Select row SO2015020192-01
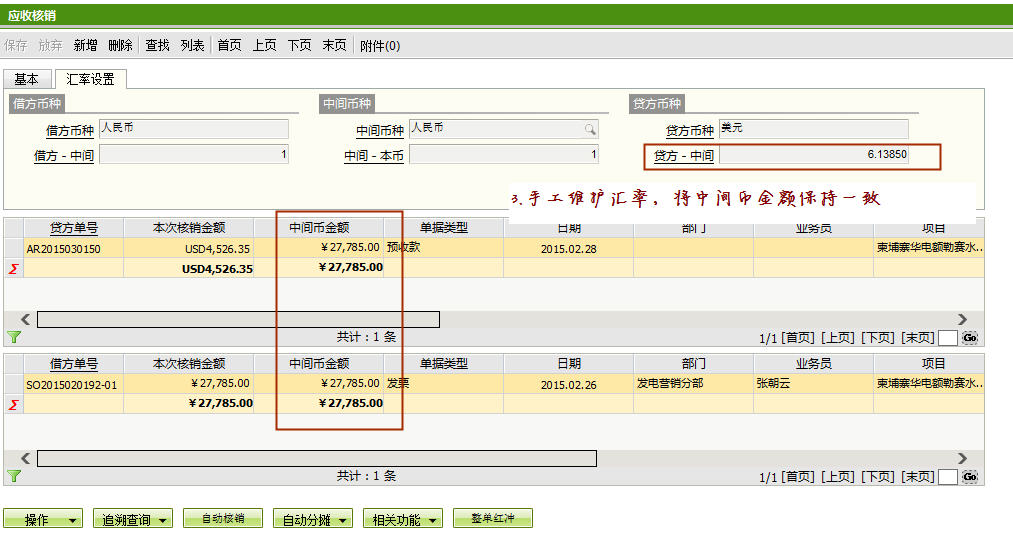1013x555 pixels. coord(494,384)
